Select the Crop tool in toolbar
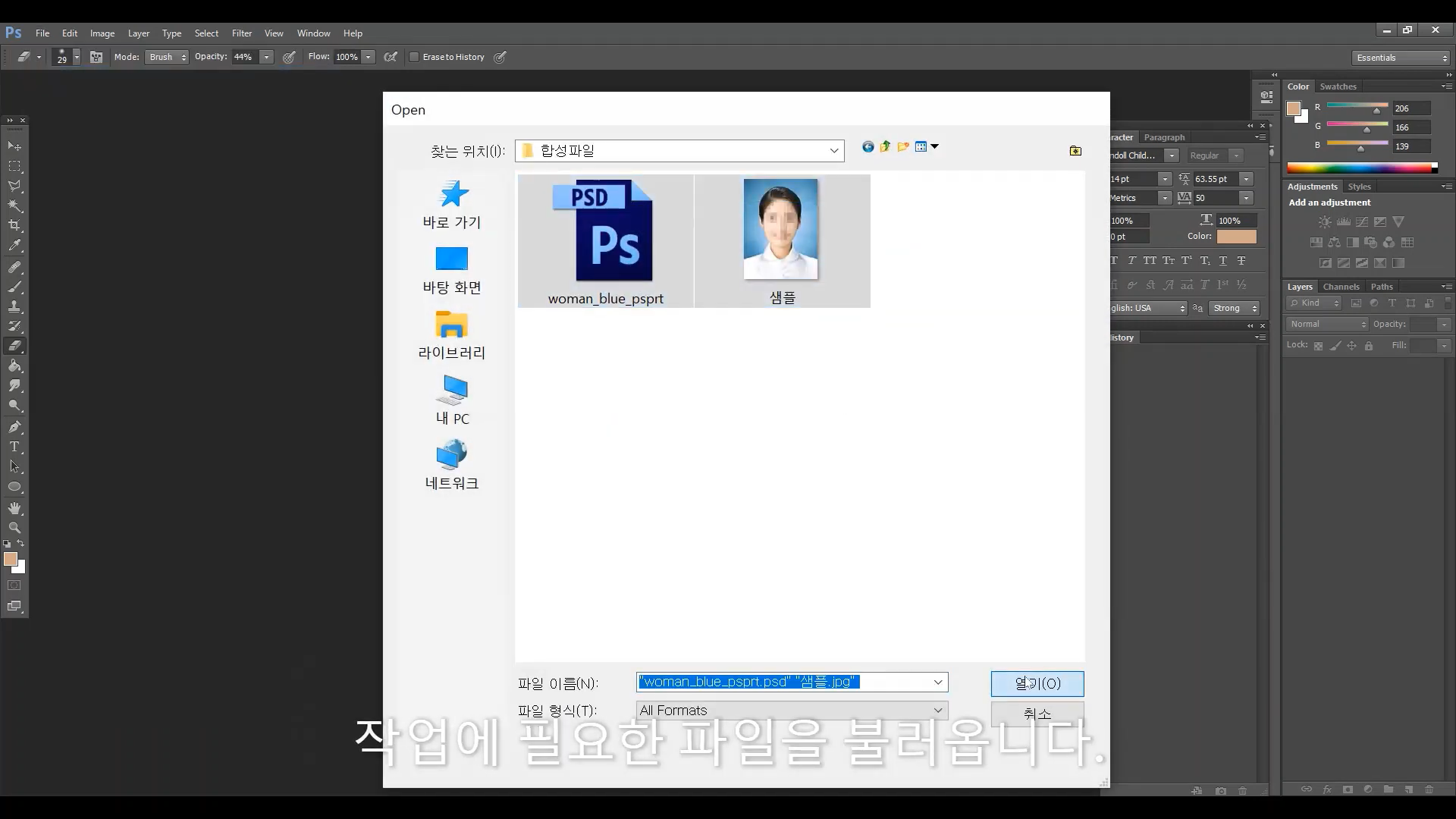 pos(14,225)
